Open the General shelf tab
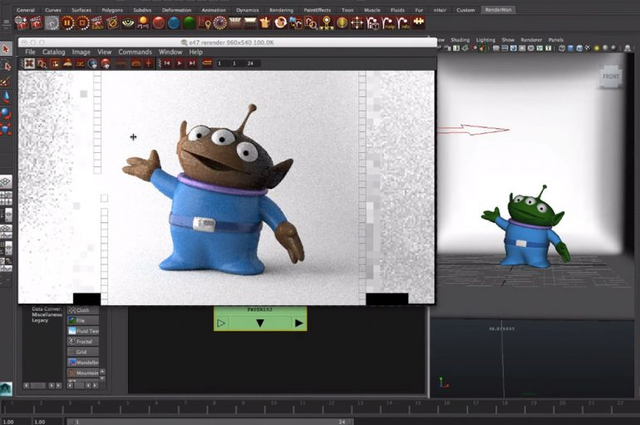This screenshot has width=640, height=425. tap(26, 10)
